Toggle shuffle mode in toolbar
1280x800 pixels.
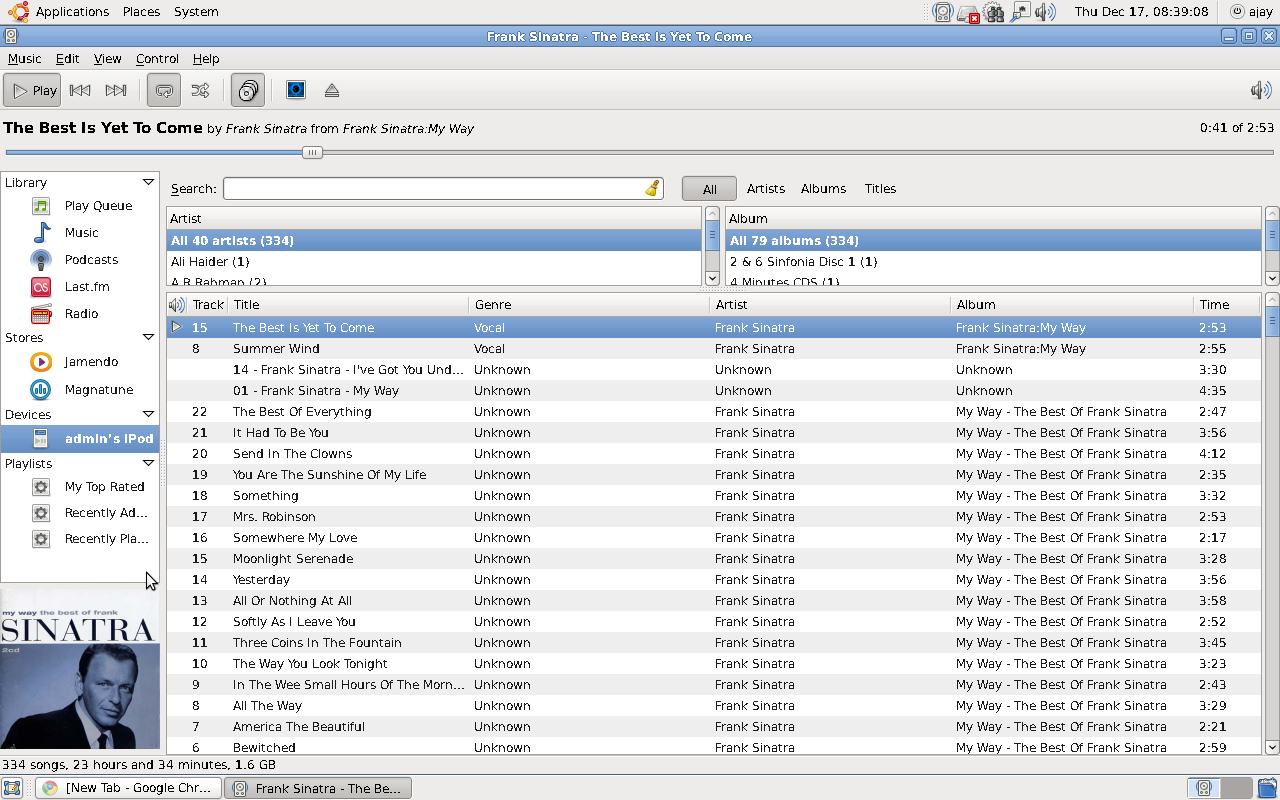(x=200, y=90)
